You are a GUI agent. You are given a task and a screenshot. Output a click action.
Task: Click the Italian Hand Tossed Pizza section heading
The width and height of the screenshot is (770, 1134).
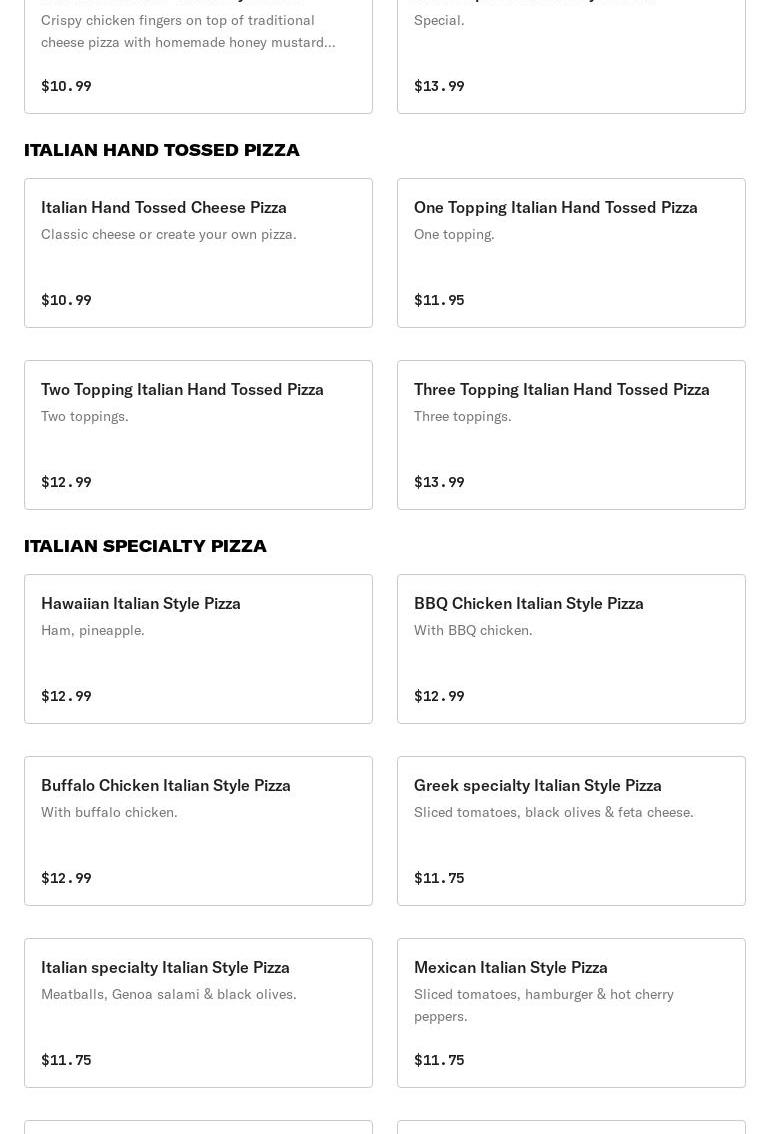click(162, 150)
